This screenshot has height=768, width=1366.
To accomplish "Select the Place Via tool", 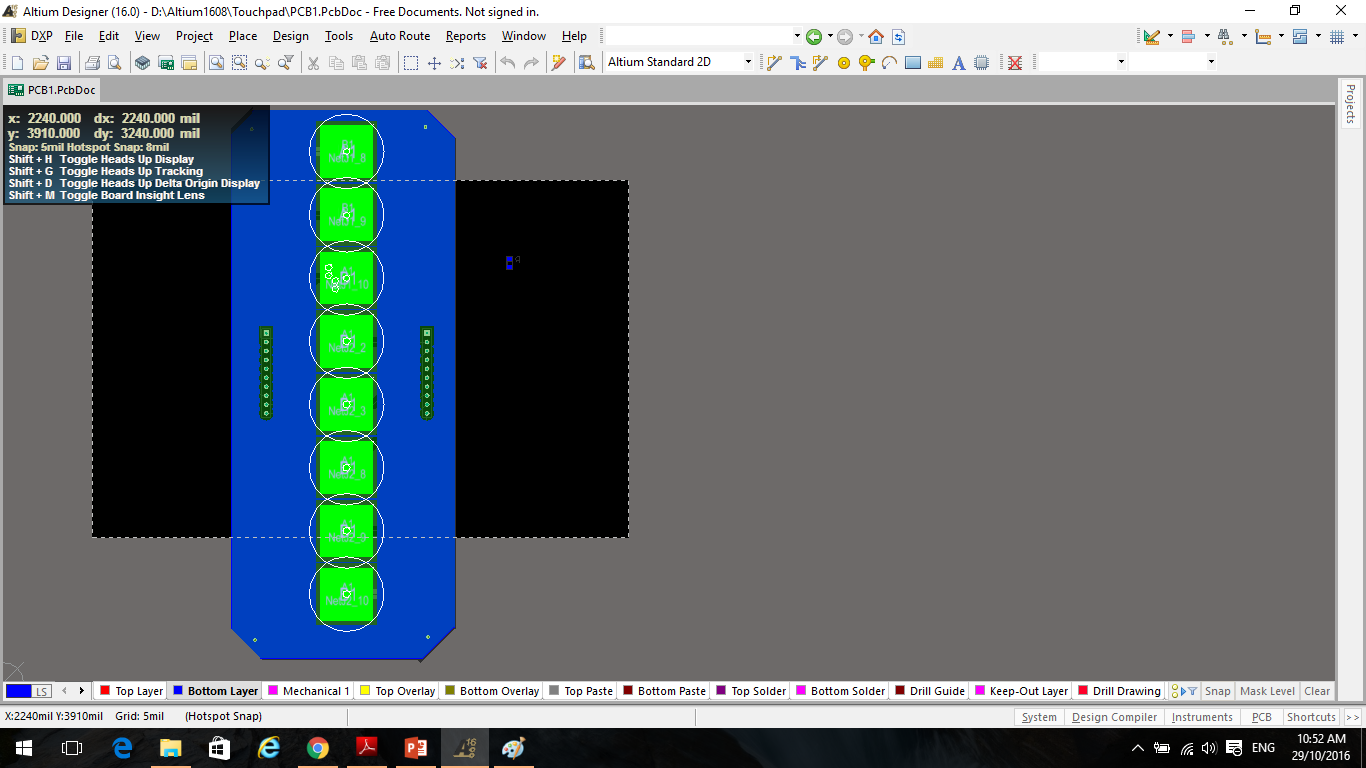I will (866, 62).
